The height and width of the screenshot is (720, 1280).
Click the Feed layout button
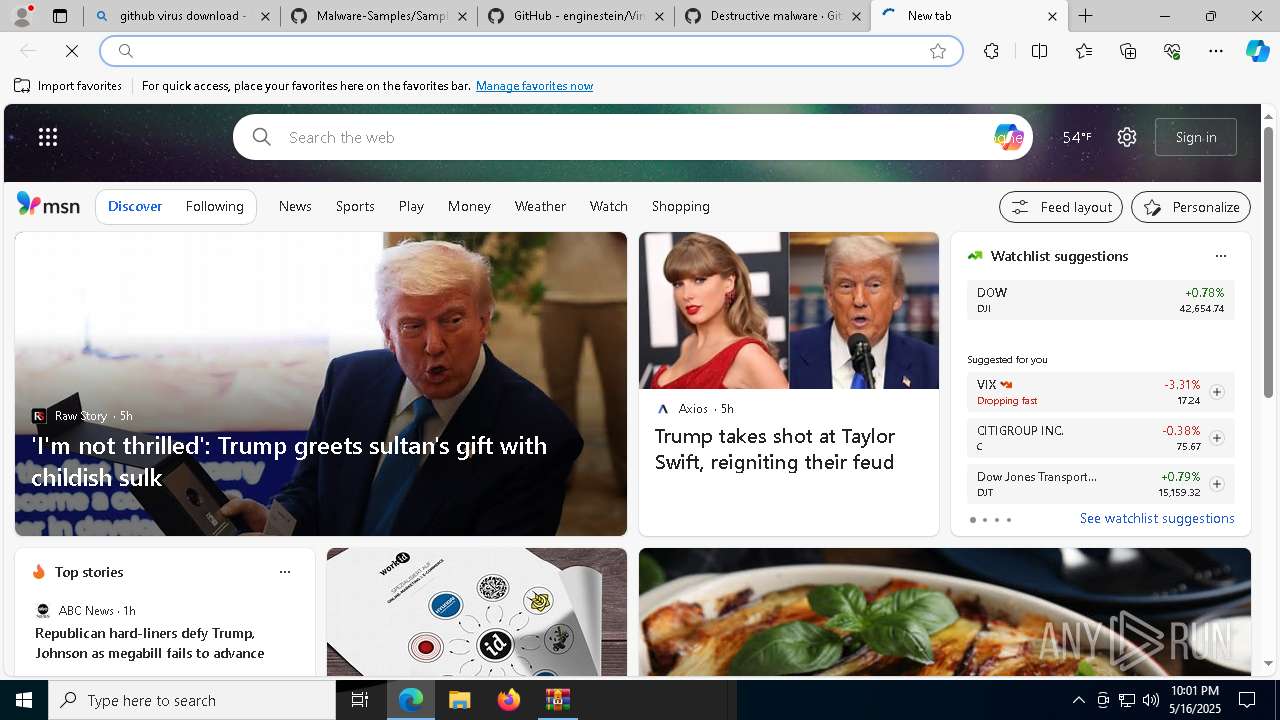pyautogui.click(x=1061, y=207)
